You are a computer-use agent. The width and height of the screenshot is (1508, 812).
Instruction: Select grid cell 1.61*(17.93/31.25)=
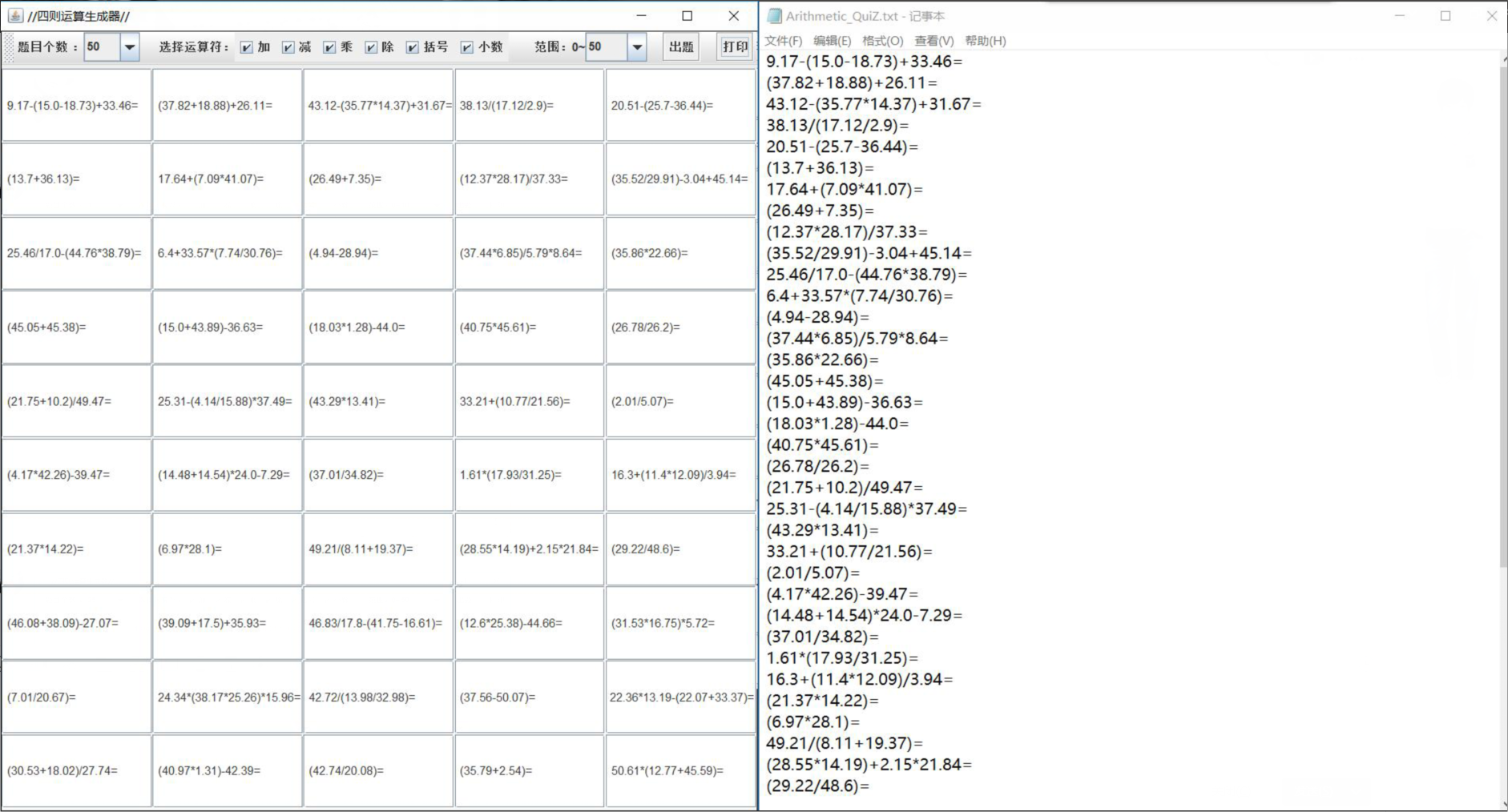(x=530, y=475)
